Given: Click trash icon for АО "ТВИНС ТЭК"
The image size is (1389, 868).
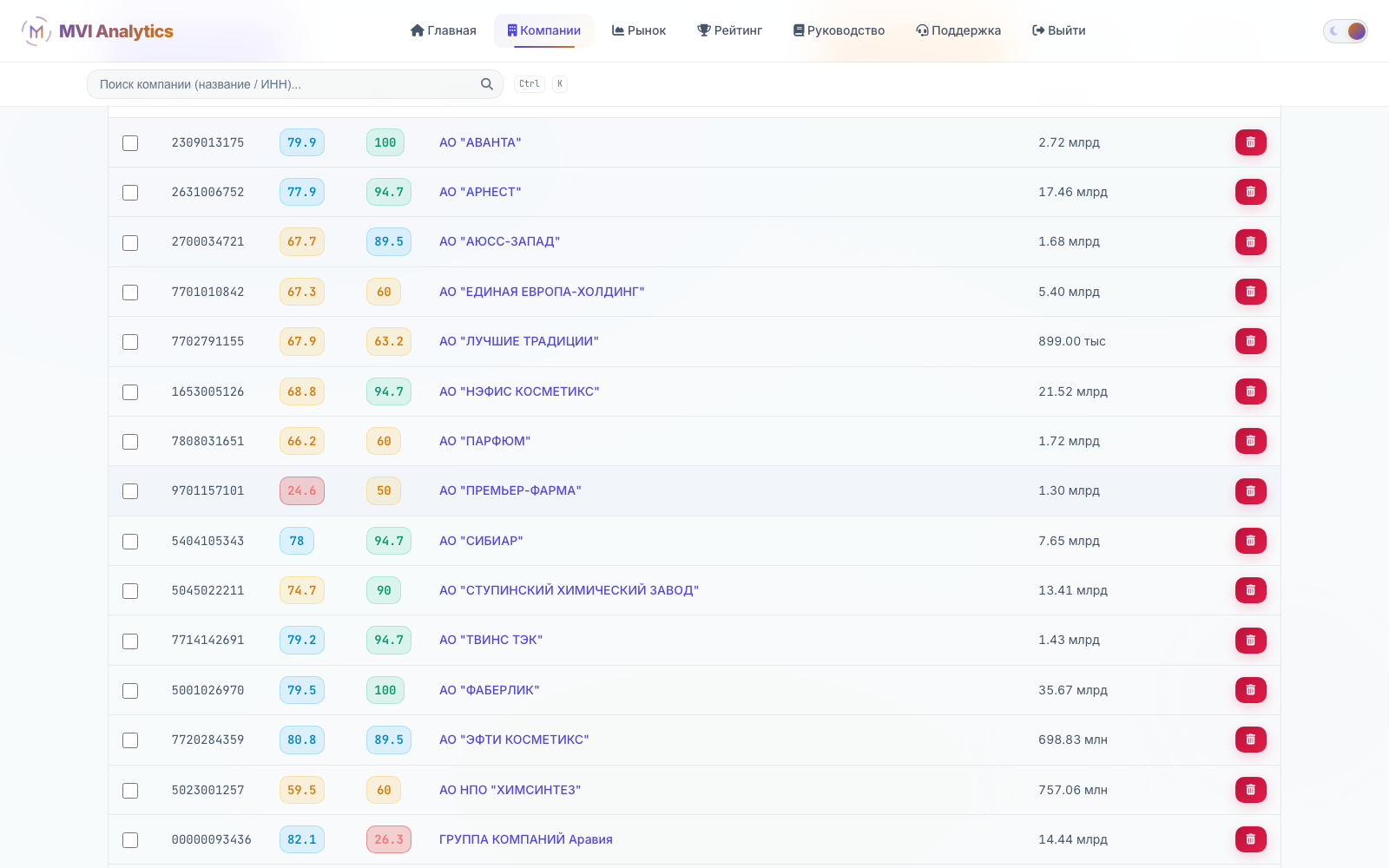Looking at the screenshot, I should pos(1250,641).
